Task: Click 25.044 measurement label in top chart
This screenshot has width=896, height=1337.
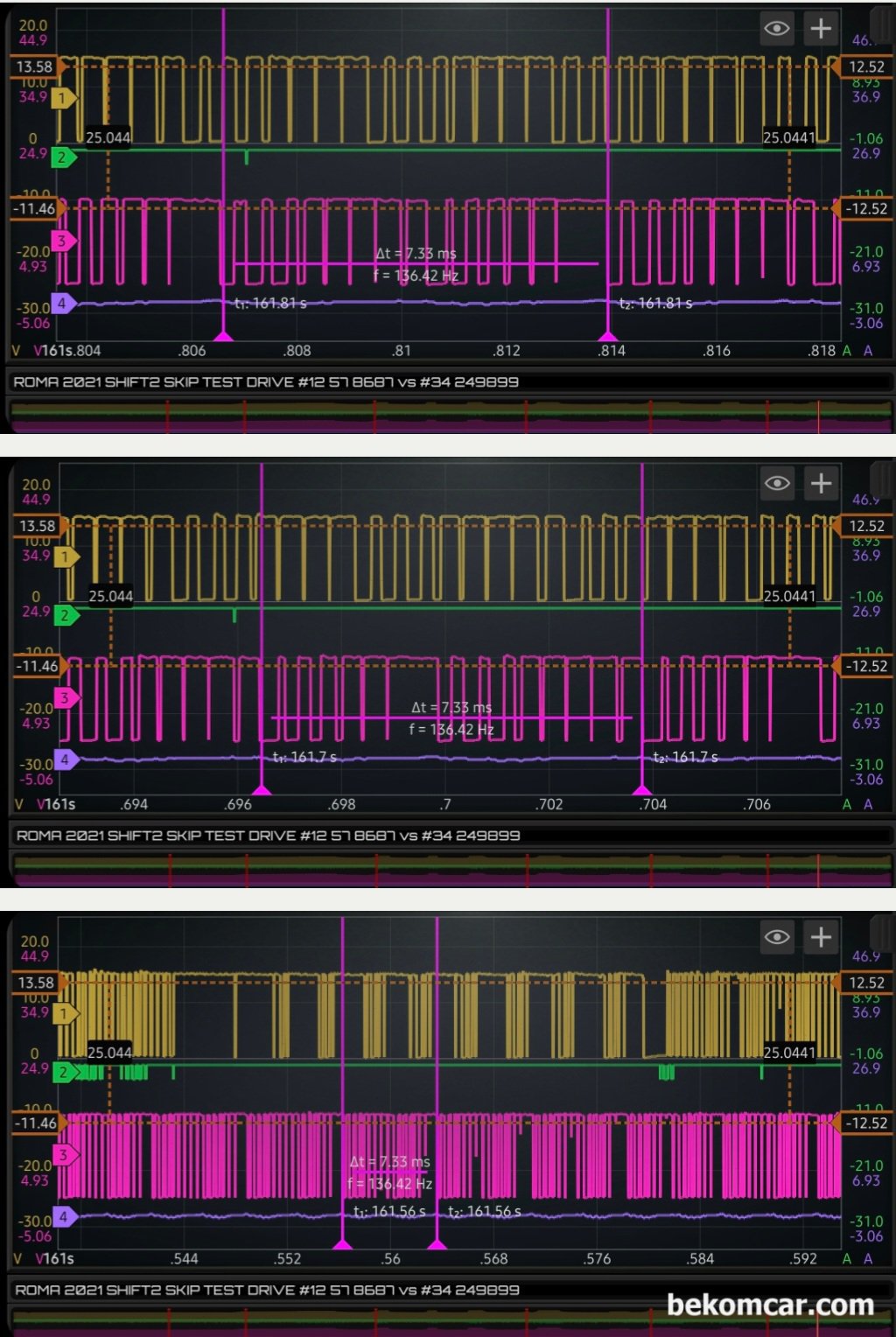Action: 108,137
